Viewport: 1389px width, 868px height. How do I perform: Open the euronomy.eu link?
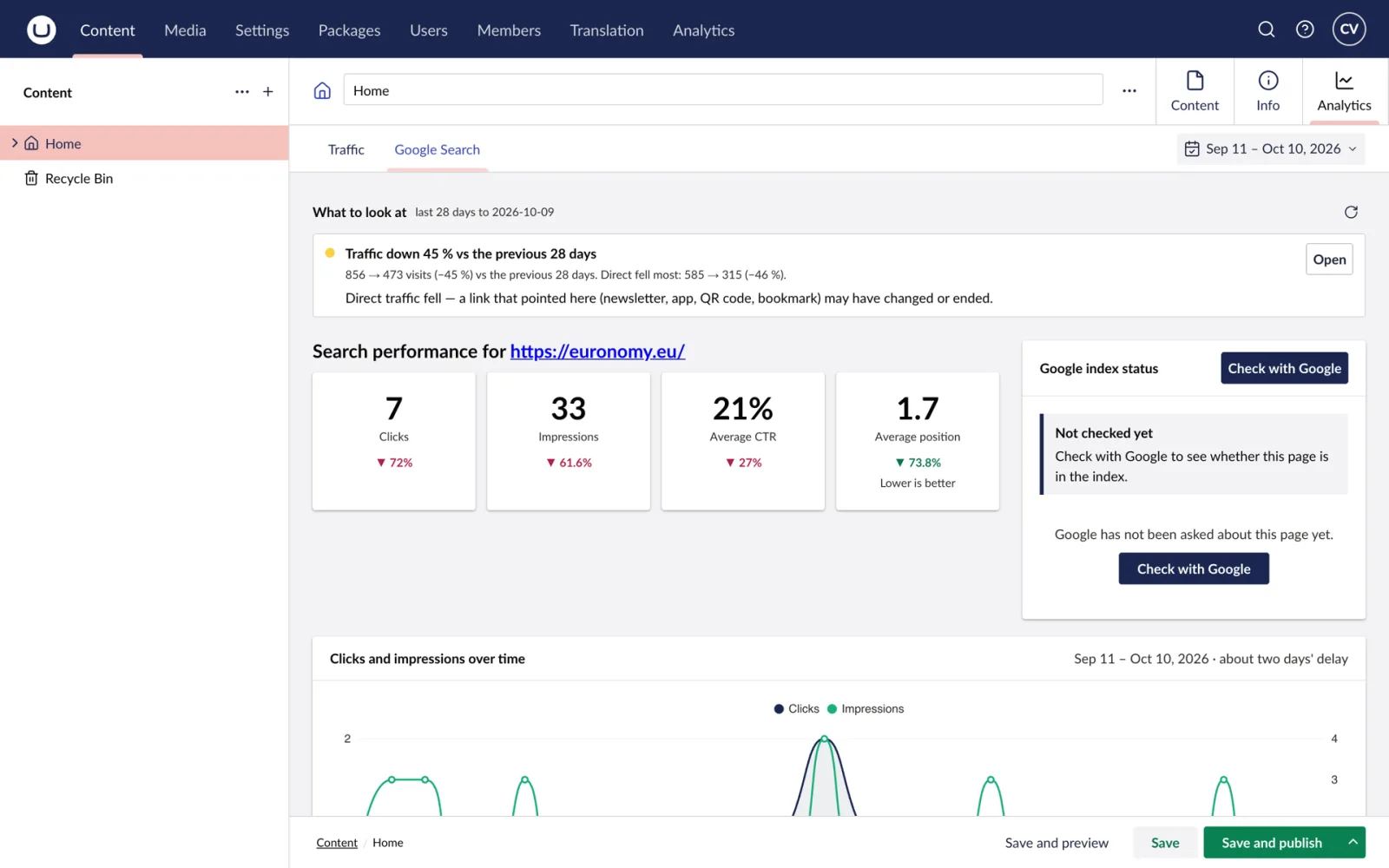[597, 352]
